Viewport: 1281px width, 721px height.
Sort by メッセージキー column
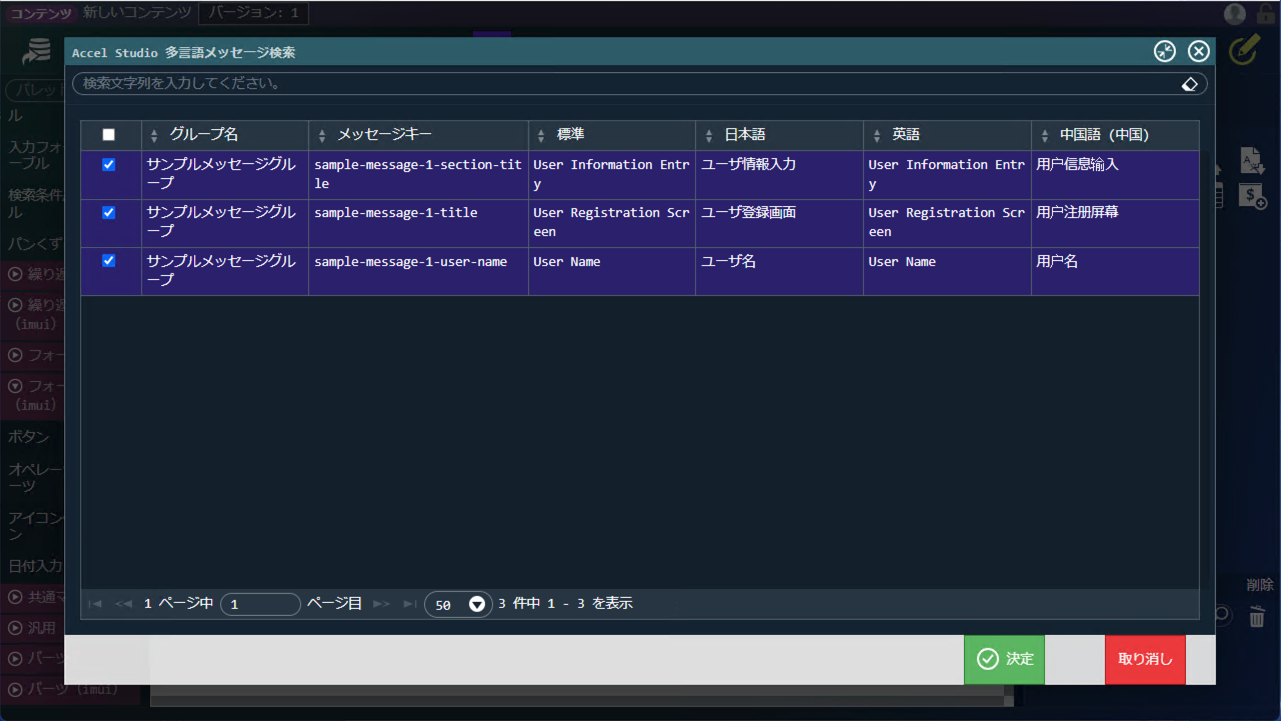[x=418, y=135]
